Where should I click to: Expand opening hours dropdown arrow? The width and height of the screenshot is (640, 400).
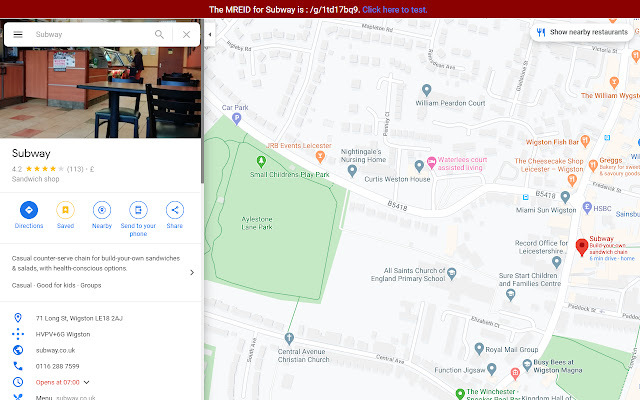[87, 382]
